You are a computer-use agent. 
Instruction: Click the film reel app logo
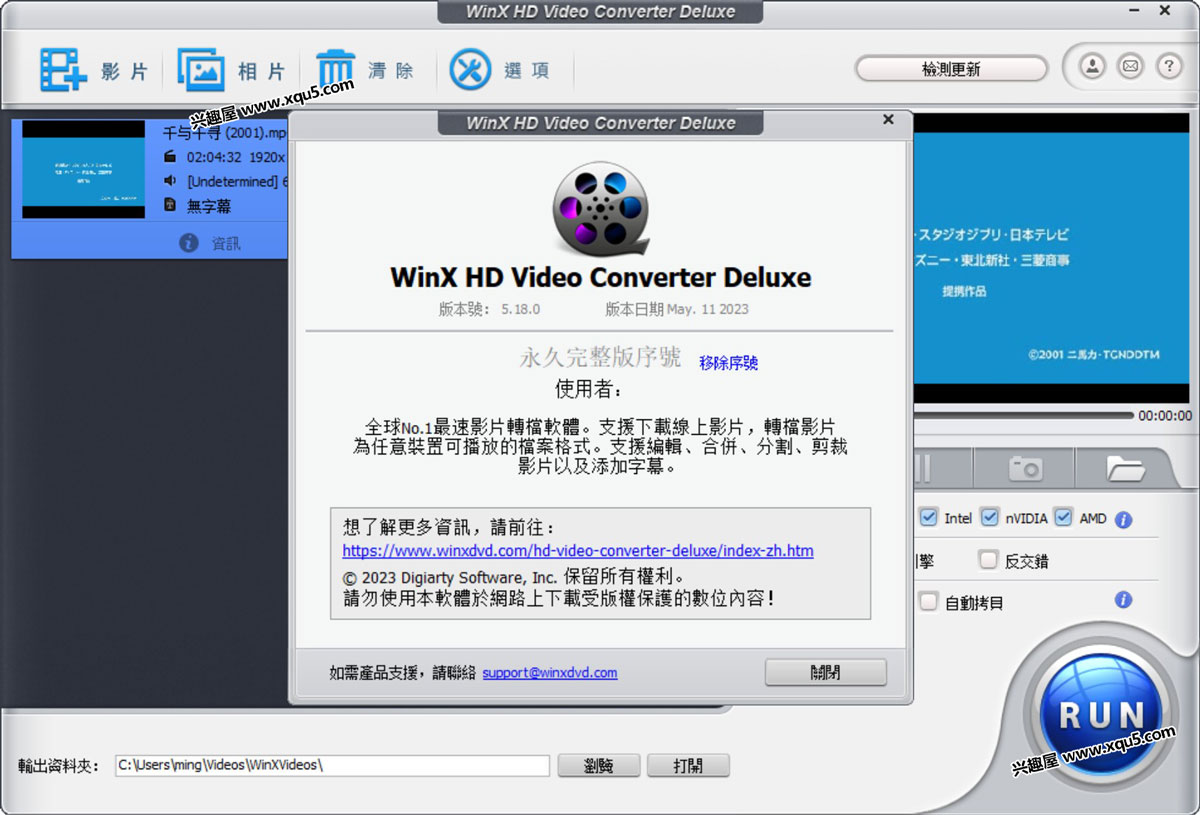click(x=600, y=209)
